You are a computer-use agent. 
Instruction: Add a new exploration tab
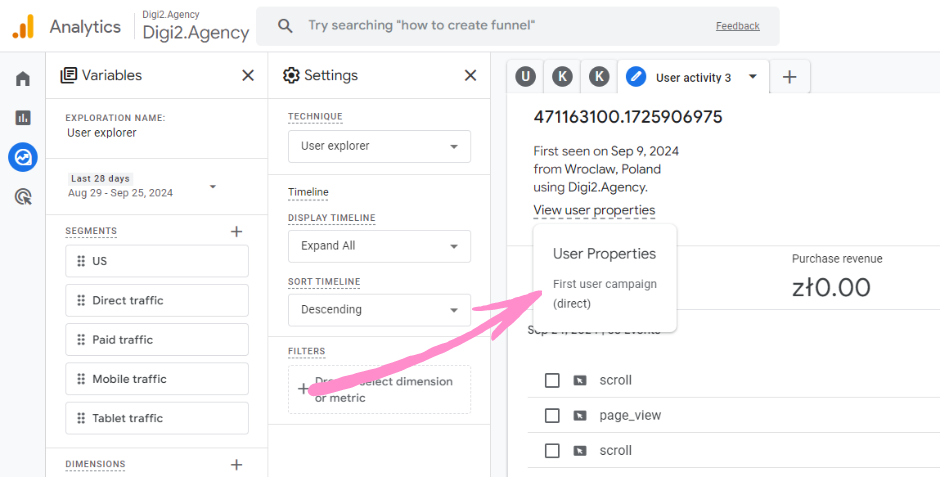coord(790,77)
